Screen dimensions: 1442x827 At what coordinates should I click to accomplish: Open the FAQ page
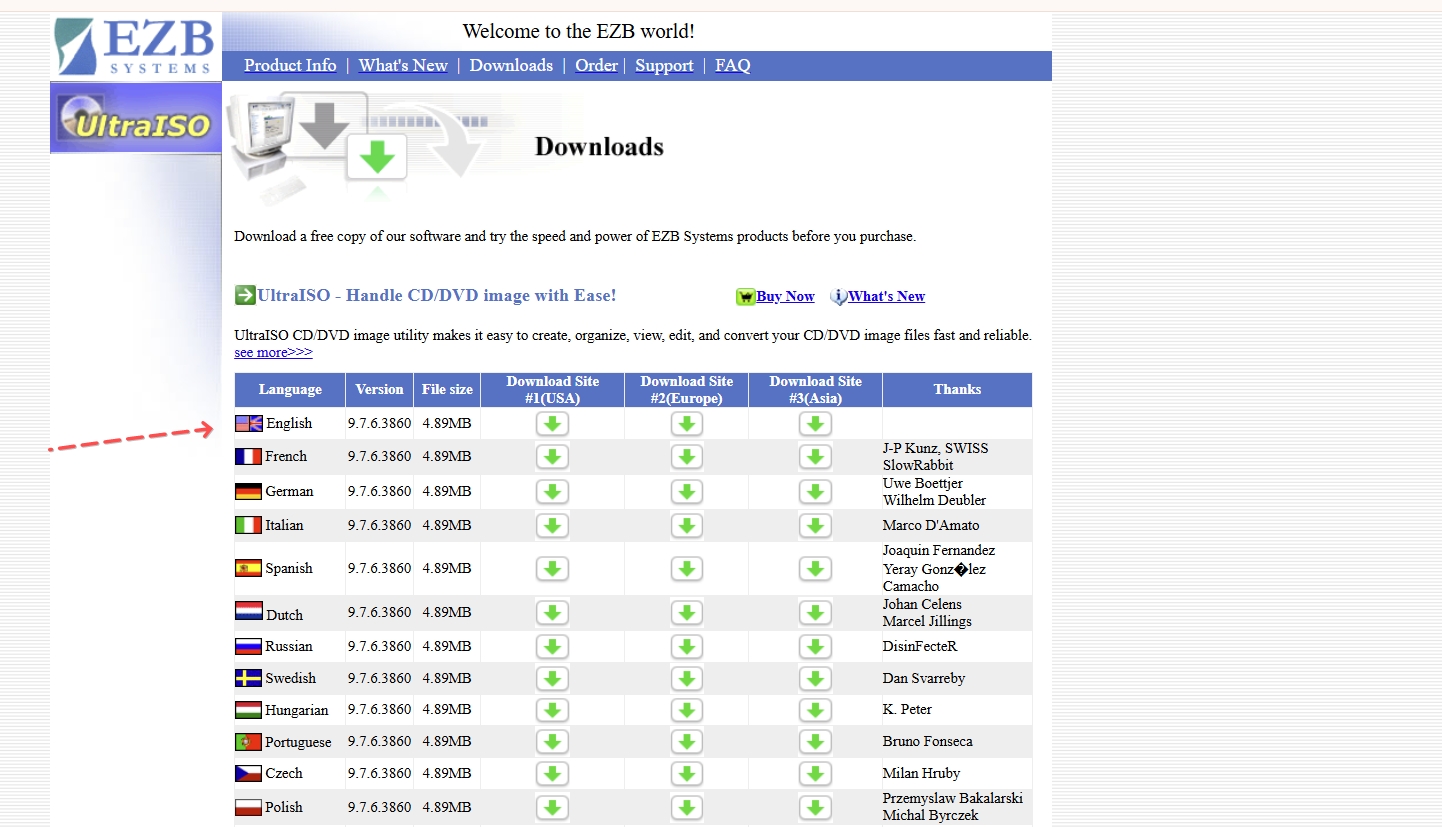[x=733, y=66]
